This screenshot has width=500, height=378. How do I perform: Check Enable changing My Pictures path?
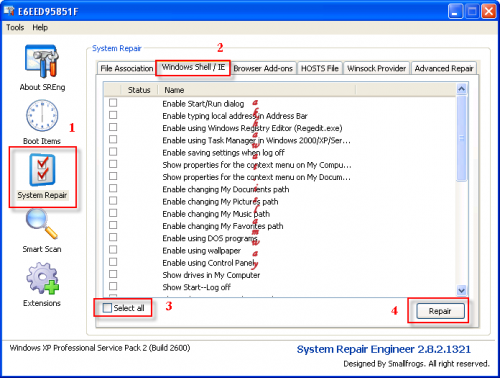coord(113,201)
